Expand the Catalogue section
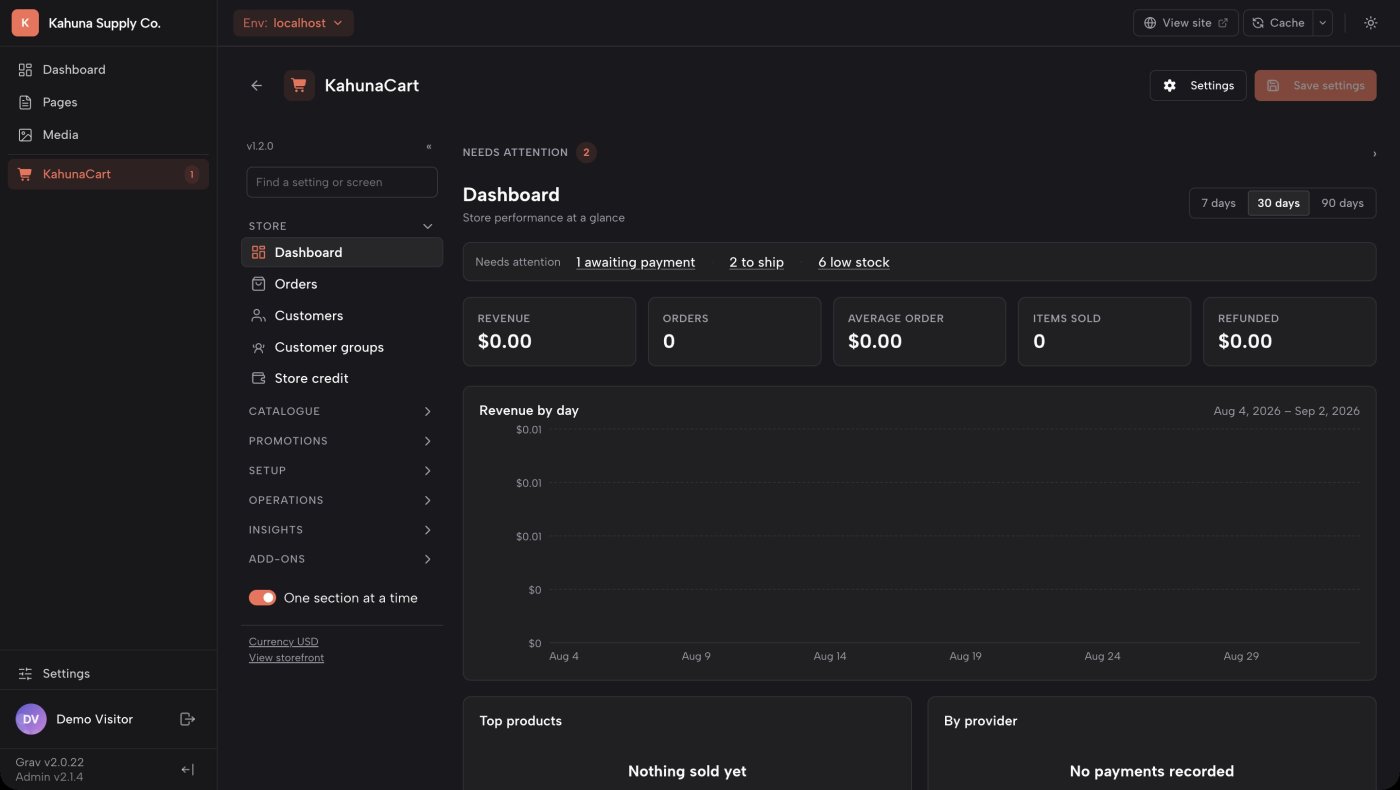 click(x=341, y=411)
